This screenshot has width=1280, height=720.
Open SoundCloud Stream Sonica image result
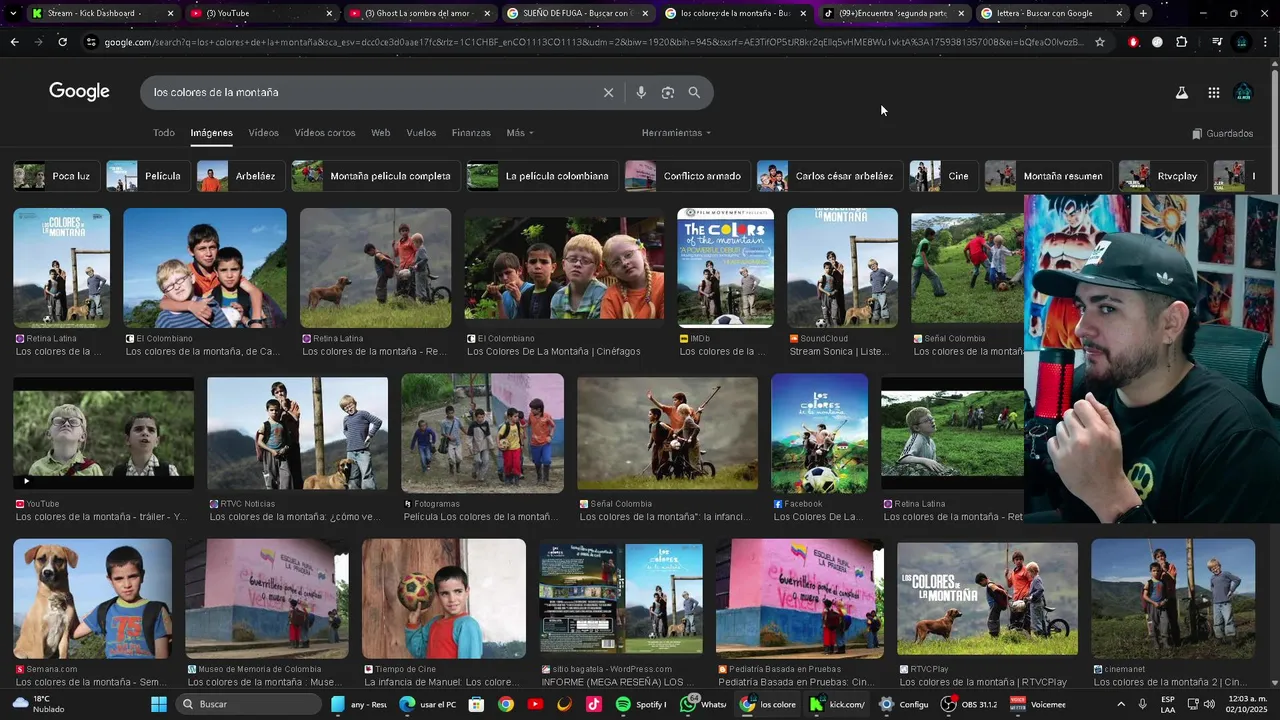point(842,268)
